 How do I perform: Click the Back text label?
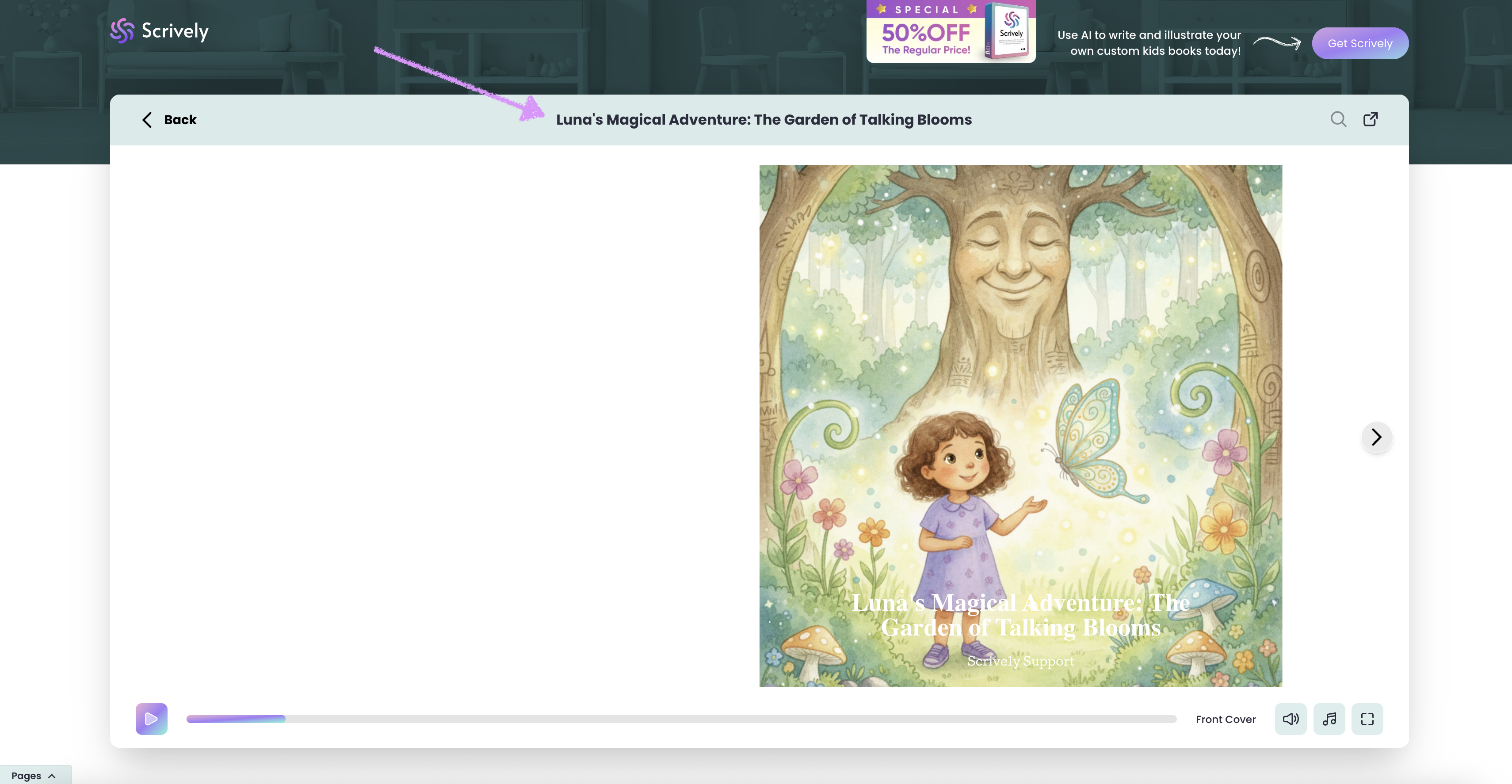tap(180, 120)
